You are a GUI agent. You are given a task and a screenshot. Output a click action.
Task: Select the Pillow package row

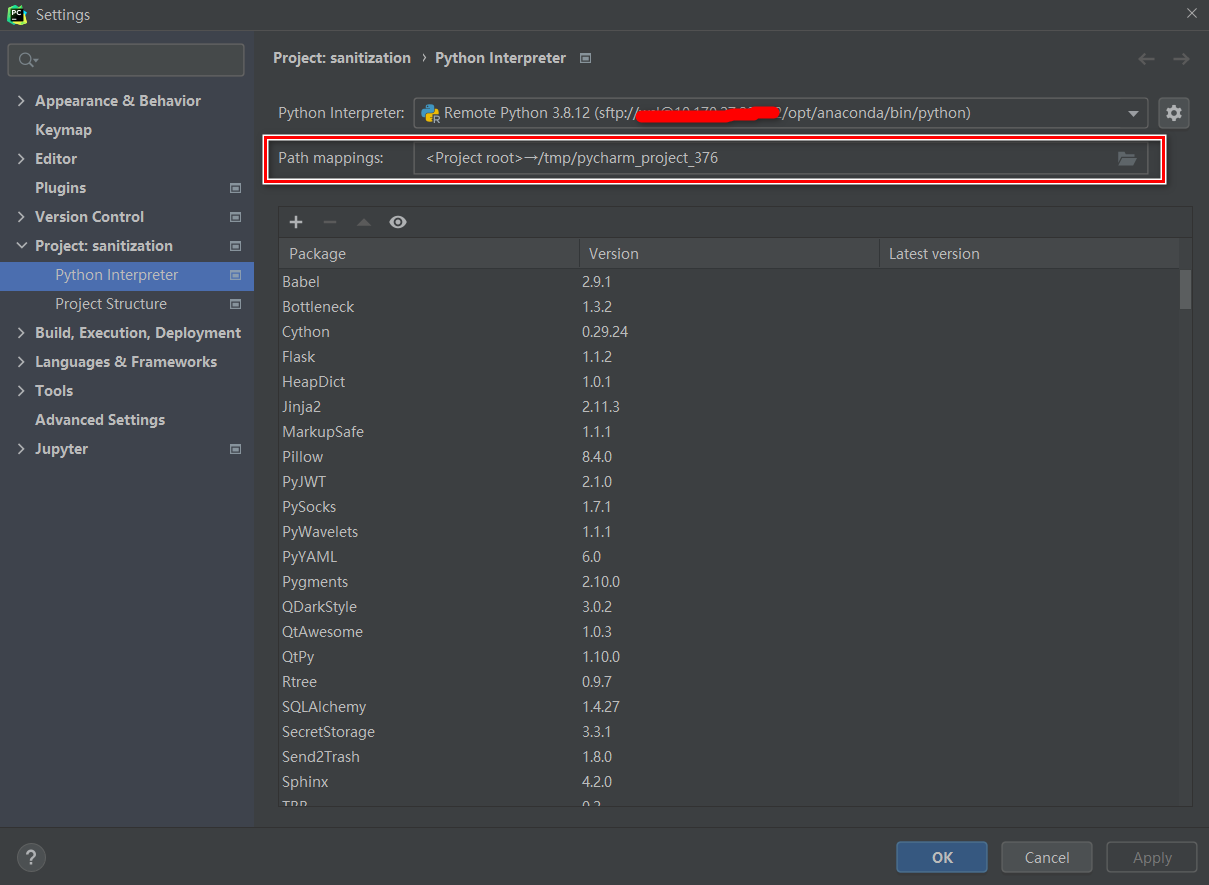(729, 457)
